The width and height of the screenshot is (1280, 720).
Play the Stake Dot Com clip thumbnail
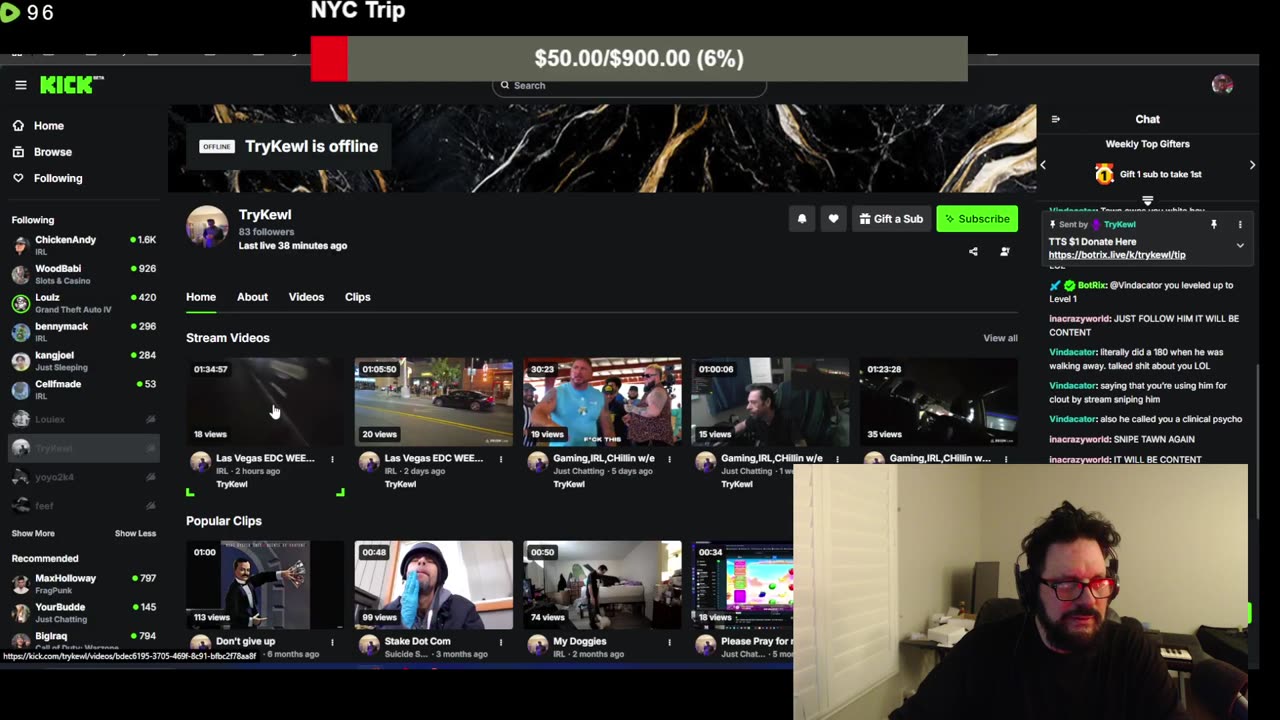(433, 585)
